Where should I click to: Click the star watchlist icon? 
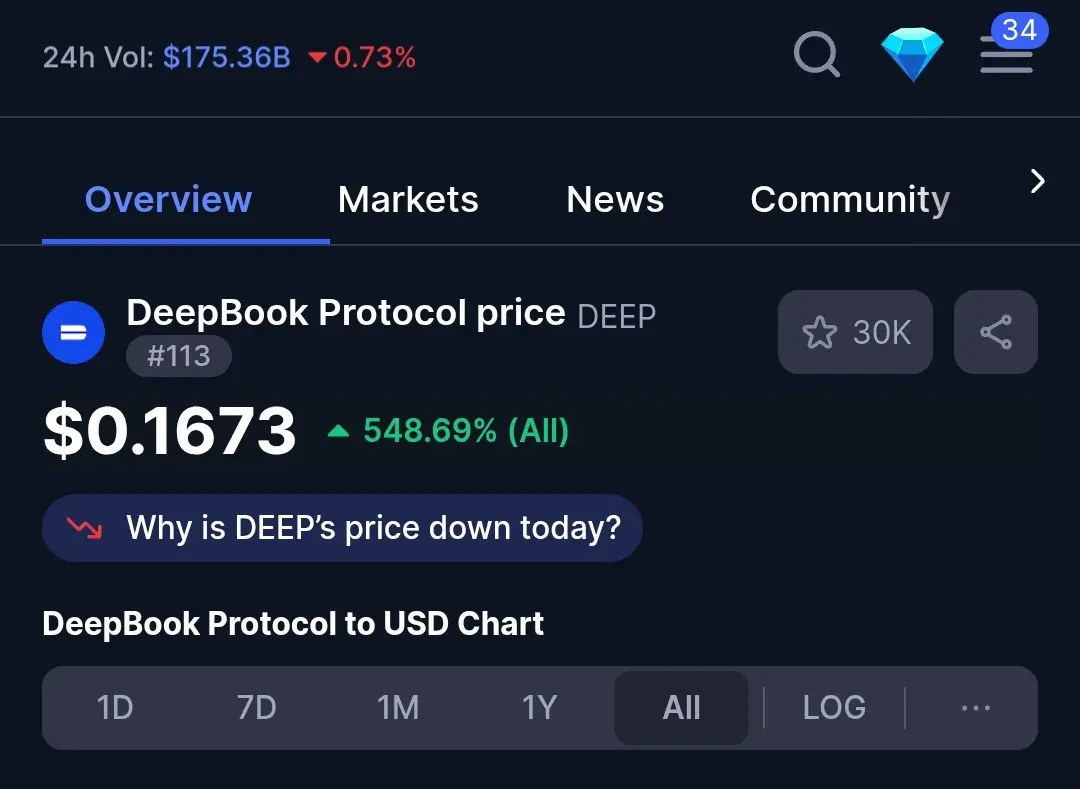820,333
